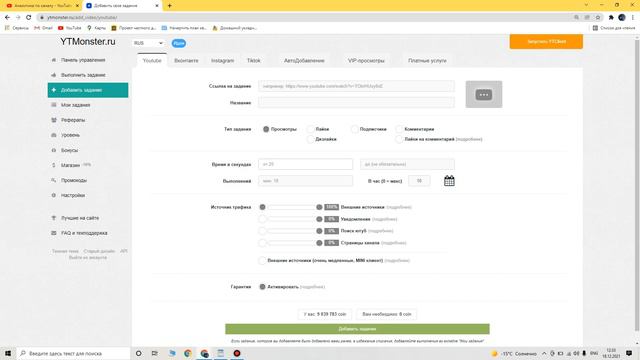Open Task View in the taskbar

[154, 353]
